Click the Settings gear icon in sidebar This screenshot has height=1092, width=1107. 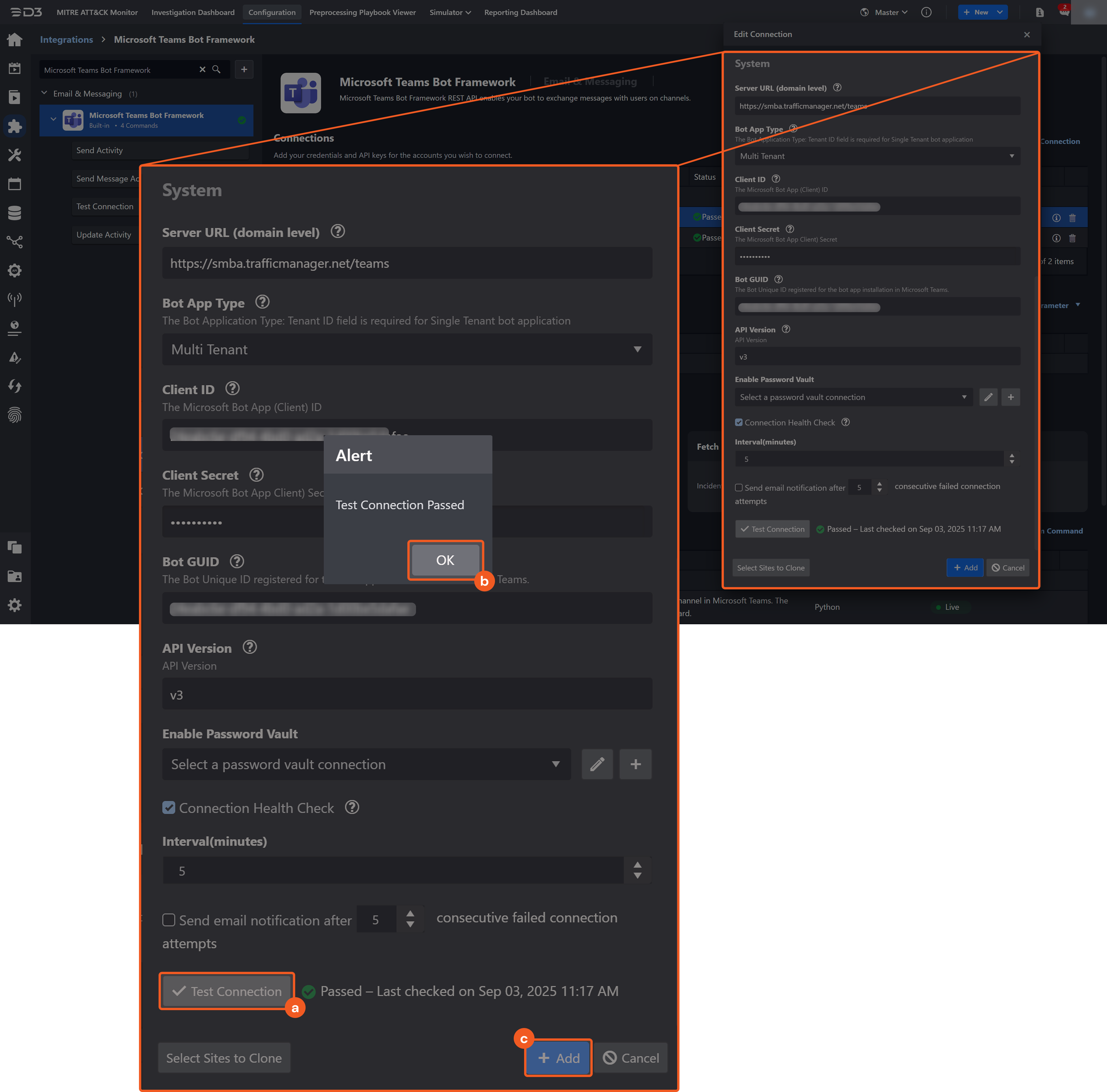pyautogui.click(x=15, y=605)
